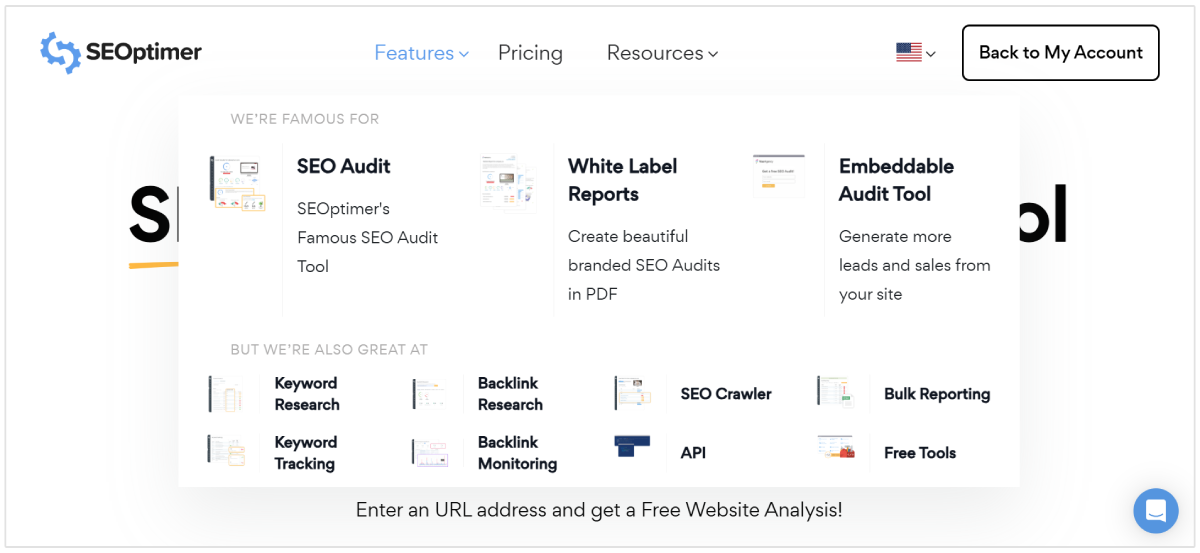The height and width of the screenshot is (553, 1200).
Task: Click the SEOptimer gear logo
Action: 60,53
